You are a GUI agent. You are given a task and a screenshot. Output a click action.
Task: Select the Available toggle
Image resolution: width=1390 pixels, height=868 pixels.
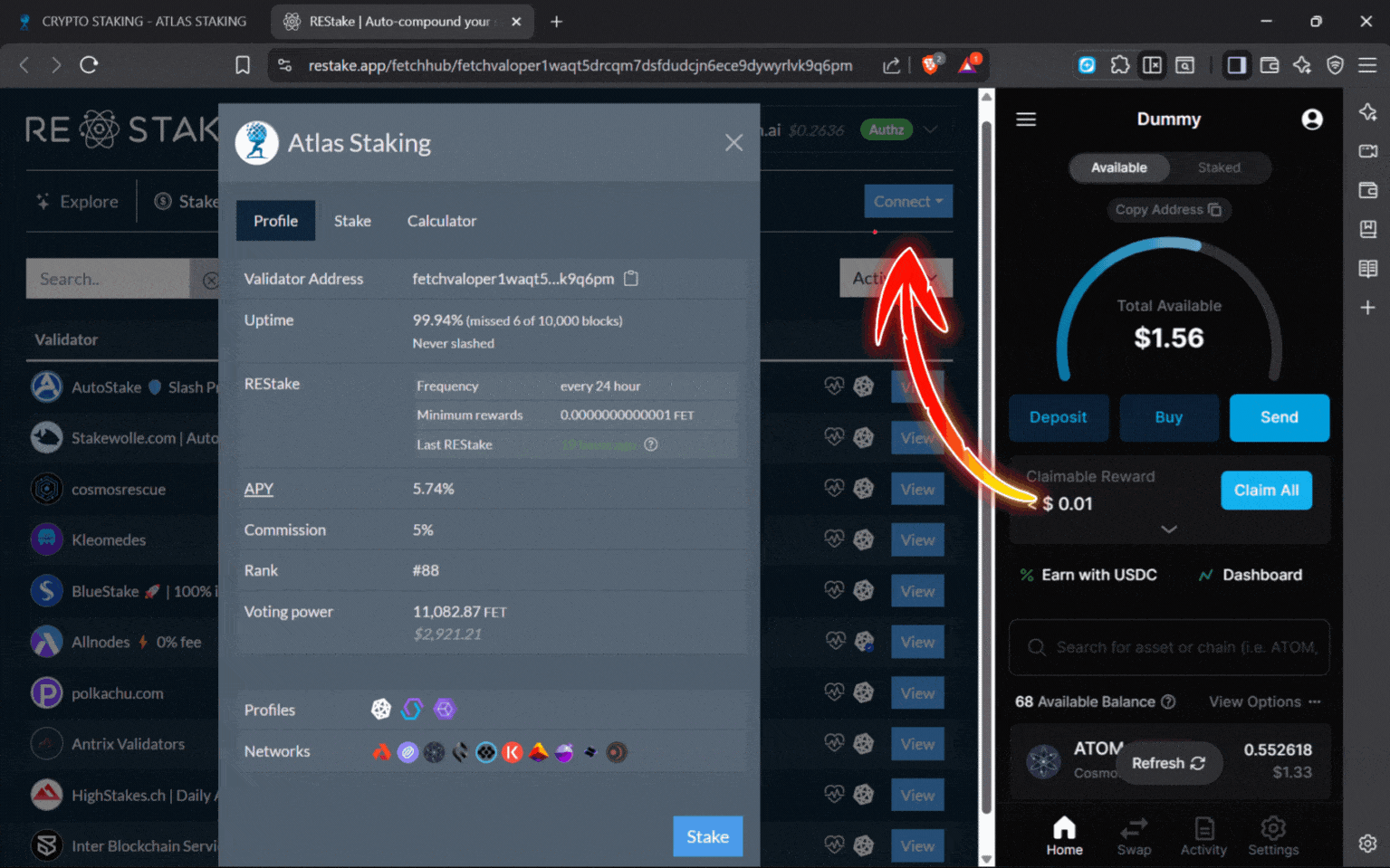[1119, 167]
